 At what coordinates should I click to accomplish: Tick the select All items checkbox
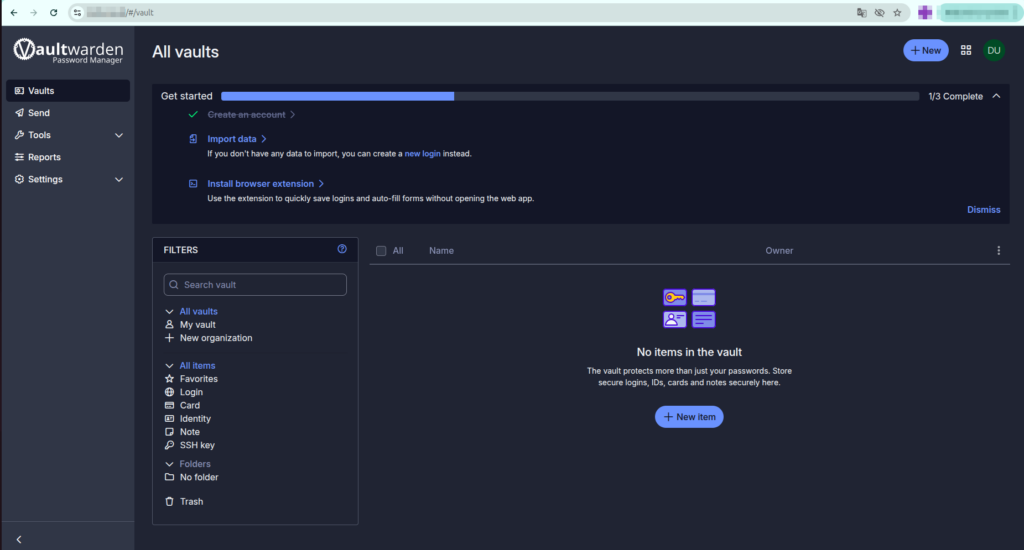pyautogui.click(x=381, y=251)
